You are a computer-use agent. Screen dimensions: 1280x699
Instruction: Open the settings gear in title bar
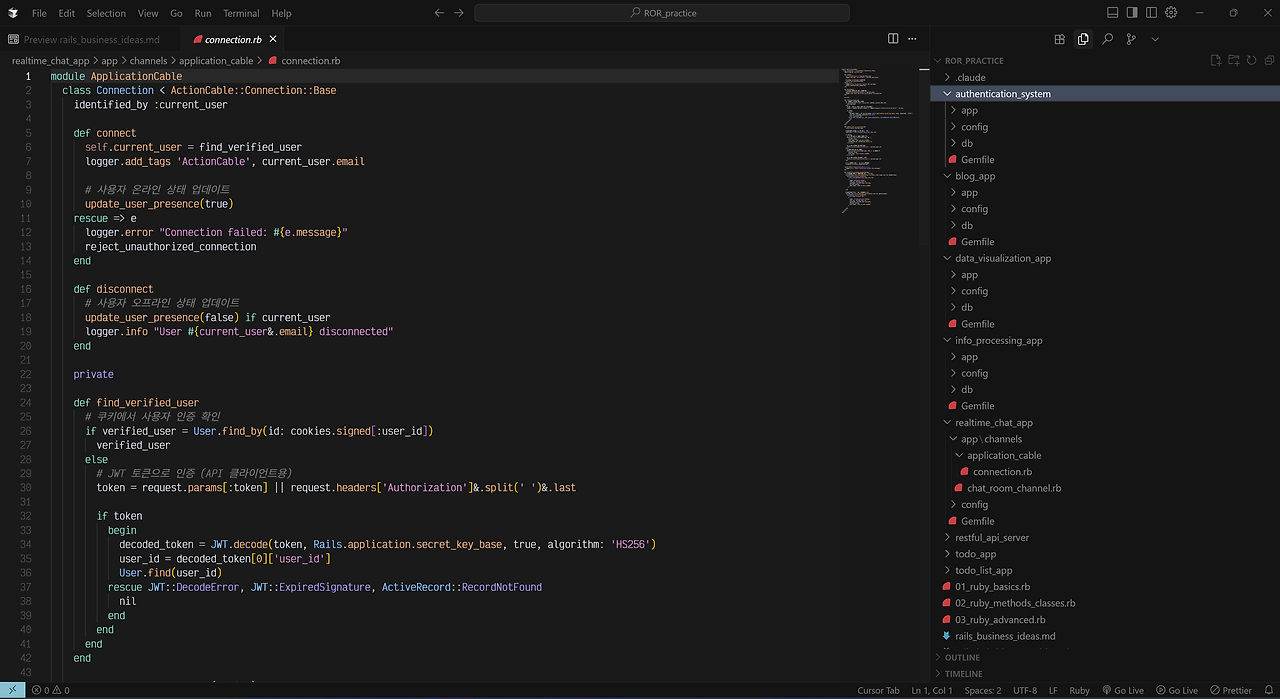click(x=1171, y=13)
